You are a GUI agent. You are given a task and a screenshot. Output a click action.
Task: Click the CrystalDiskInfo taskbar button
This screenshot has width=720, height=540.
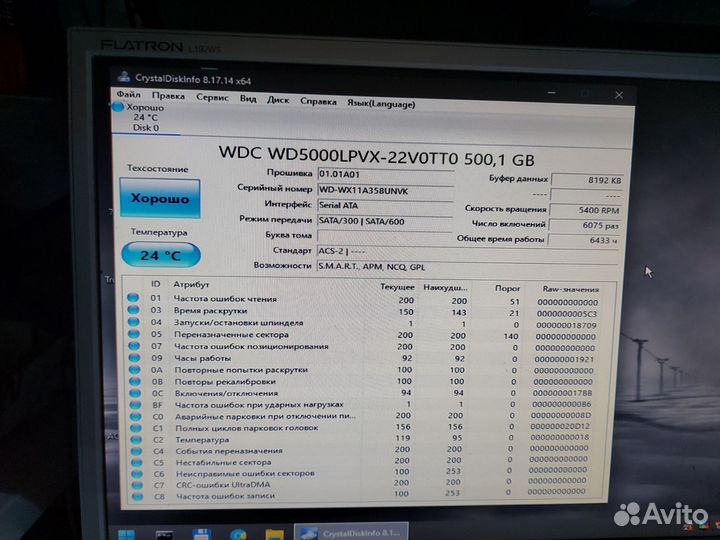coord(351,533)
